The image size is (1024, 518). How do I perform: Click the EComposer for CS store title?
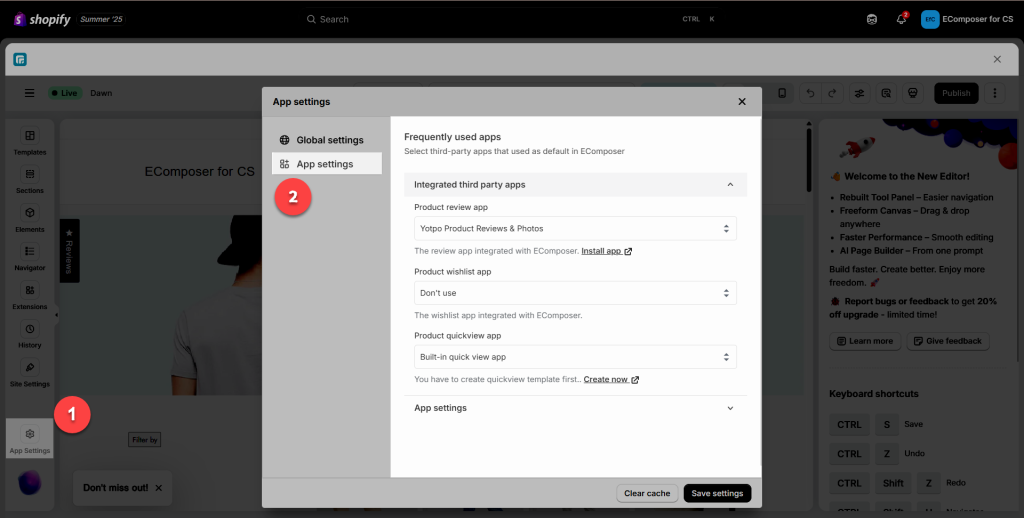(x=199, y=172)
